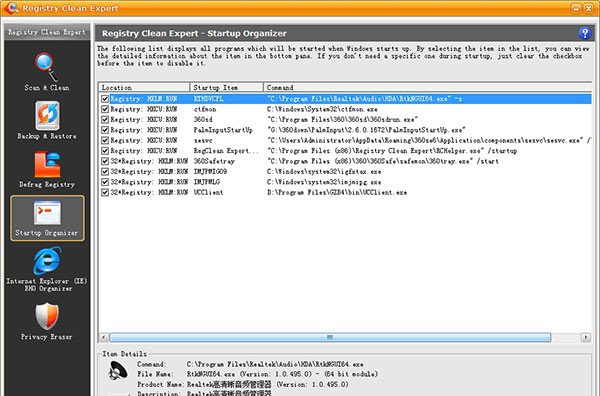
Task: Click the Command column header
Action: point(427,87)
